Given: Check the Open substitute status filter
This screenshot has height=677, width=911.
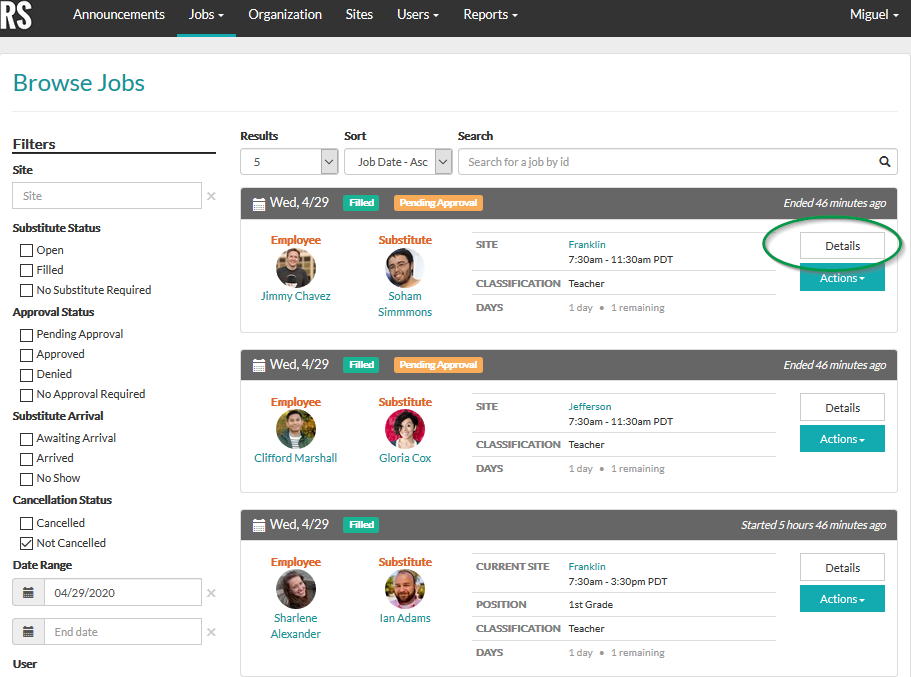Looking at the screenshot, I should click(x=26, y=250).
